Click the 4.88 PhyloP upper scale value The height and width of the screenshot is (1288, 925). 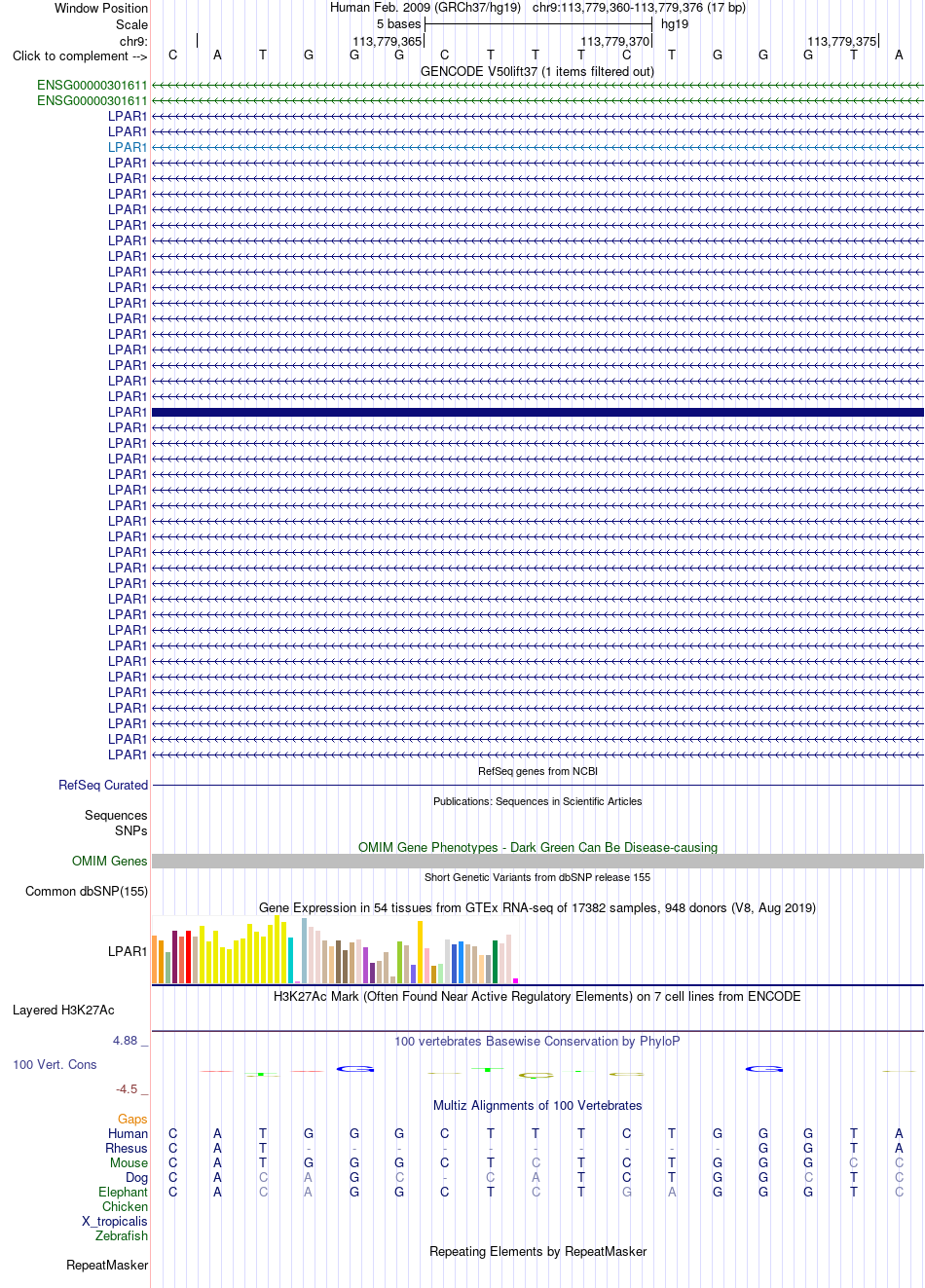click(x=126, y=1041)
